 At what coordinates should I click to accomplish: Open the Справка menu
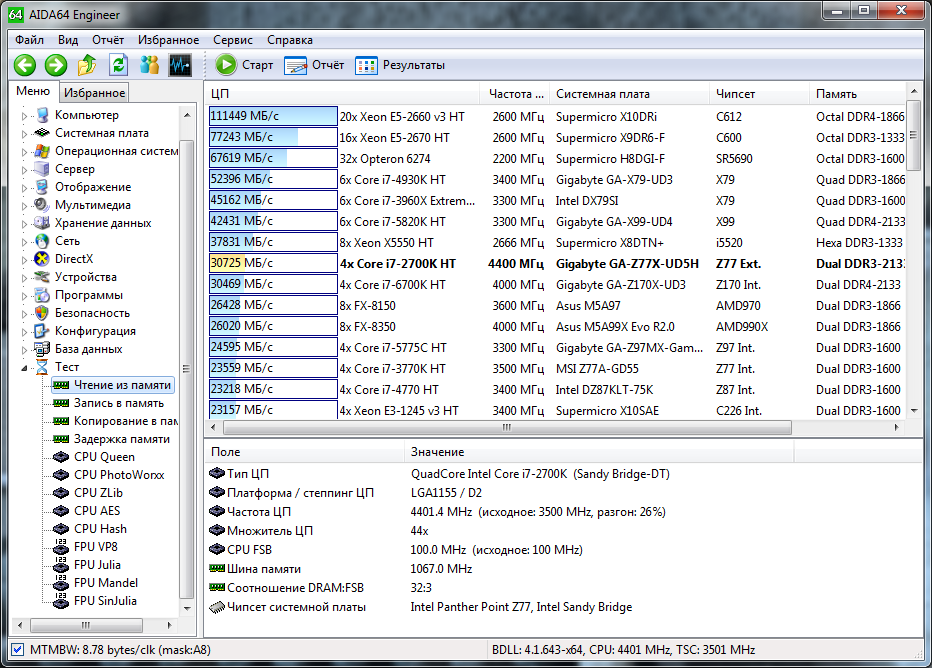tap(289, 40)
